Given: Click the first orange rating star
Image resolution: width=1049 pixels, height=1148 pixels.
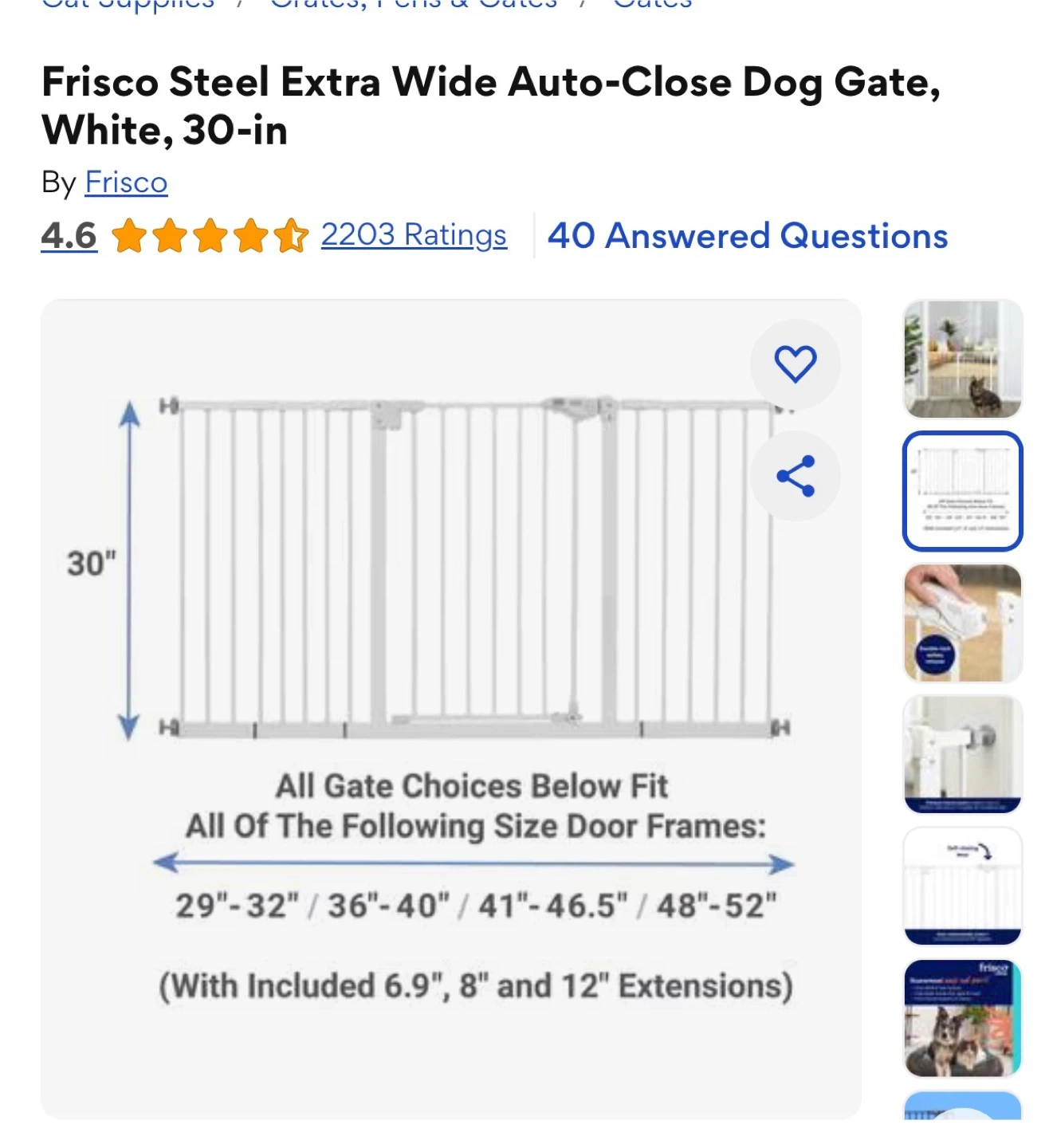Looking at the screenshot, I should 128,236.
